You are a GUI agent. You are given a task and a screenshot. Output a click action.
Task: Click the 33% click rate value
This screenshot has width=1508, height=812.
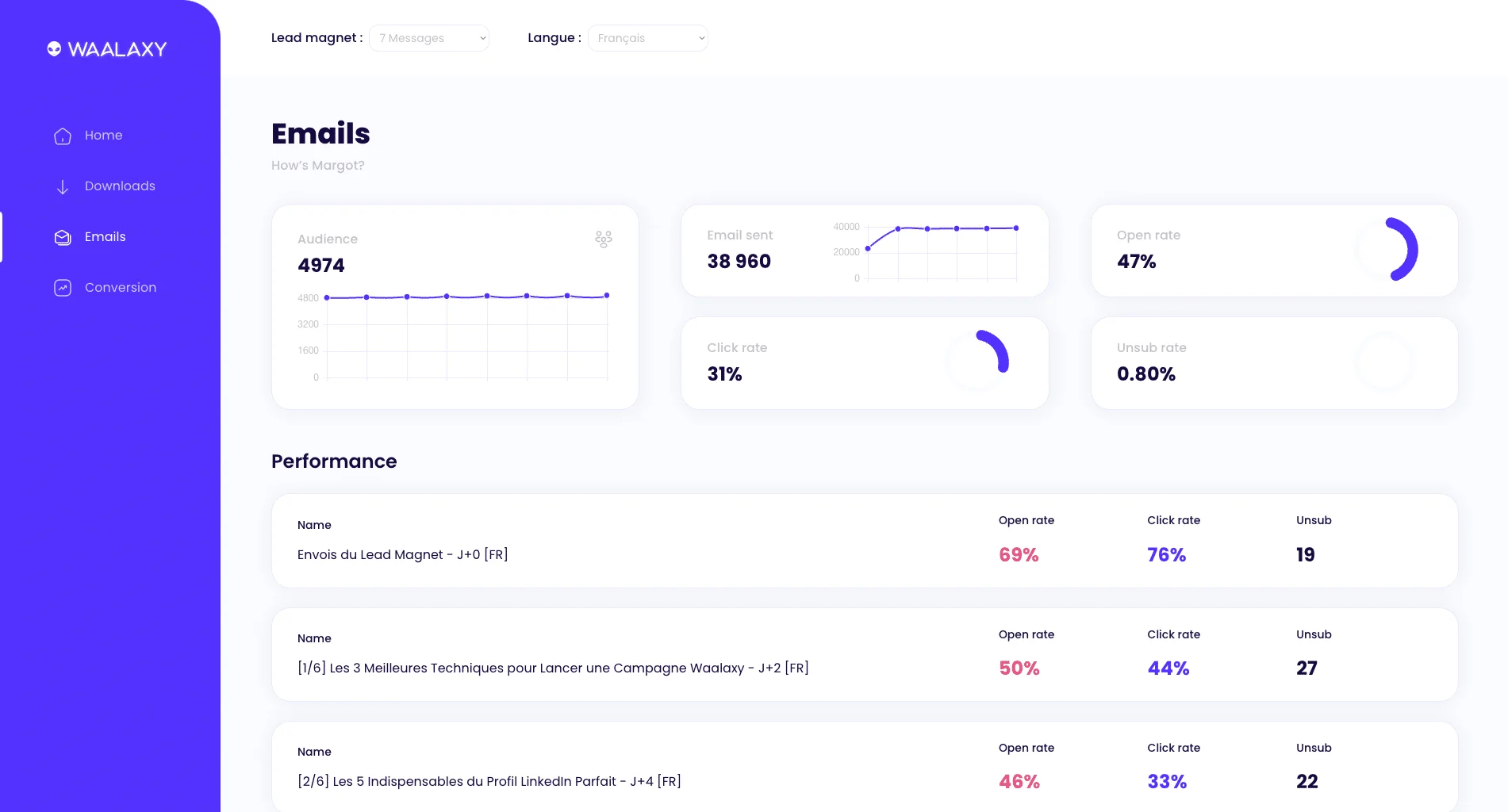1167,782
